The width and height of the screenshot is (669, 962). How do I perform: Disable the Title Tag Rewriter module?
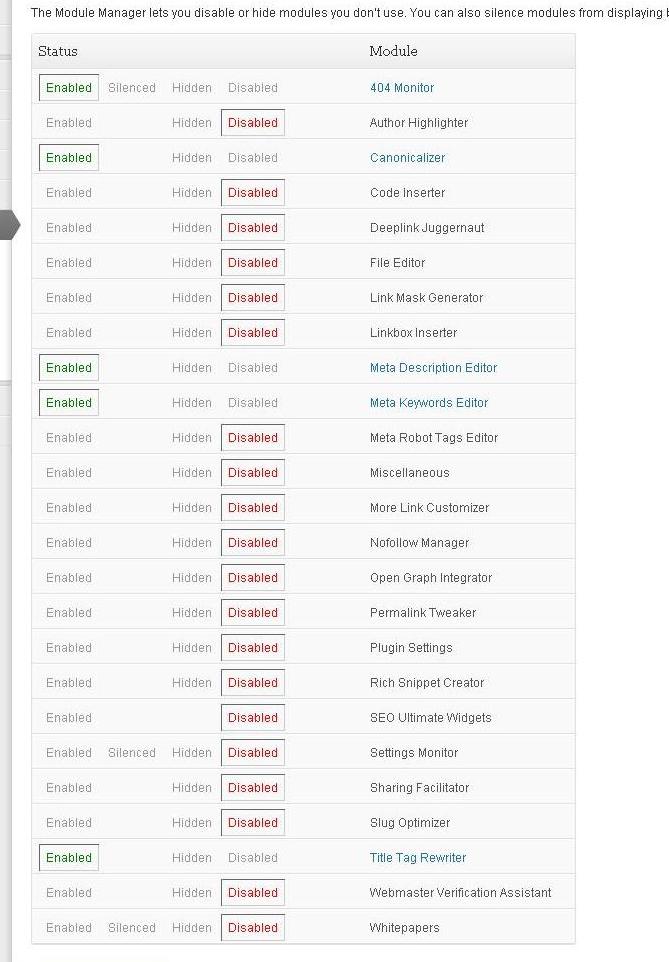coord(252,858)
